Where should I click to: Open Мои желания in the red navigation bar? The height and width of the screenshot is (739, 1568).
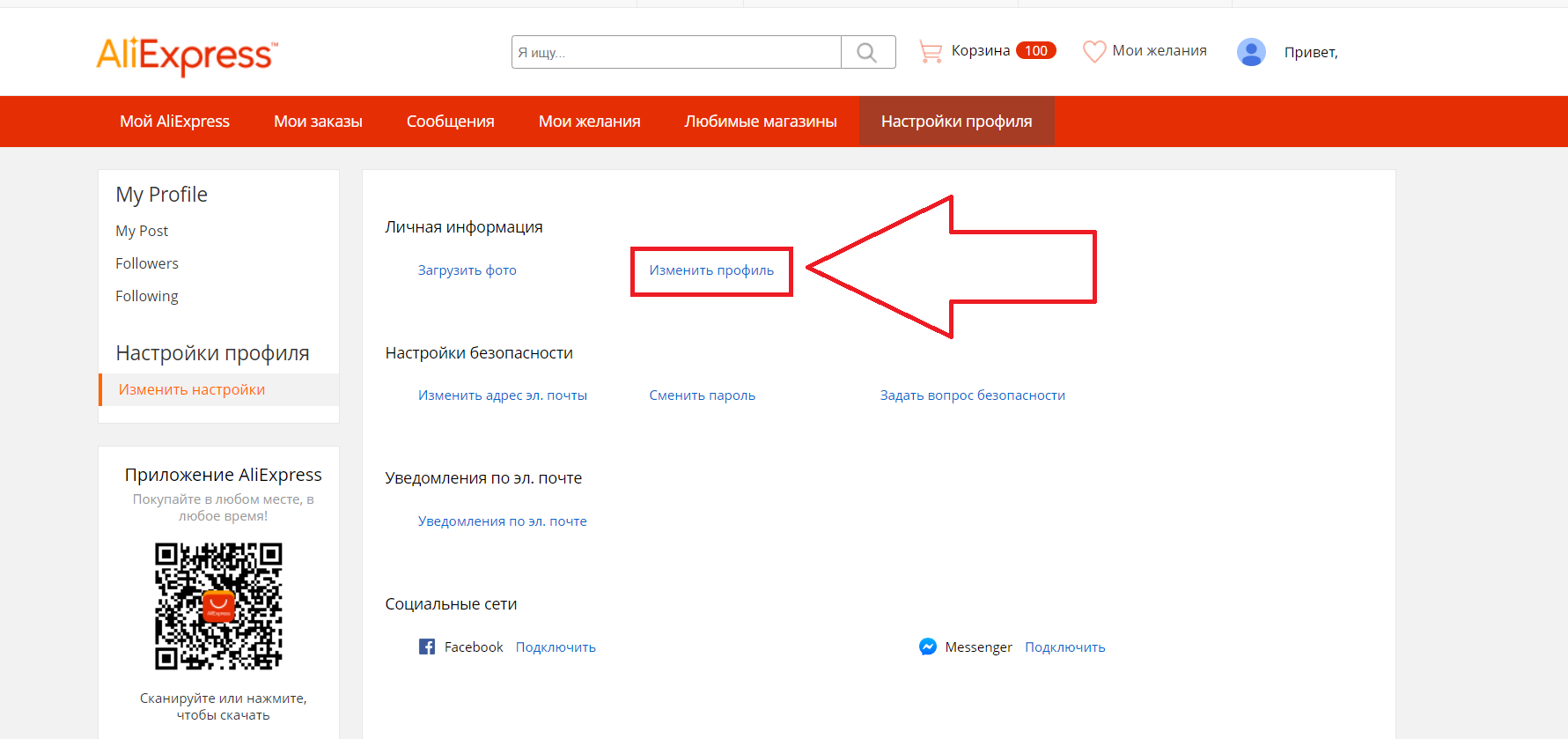click(590, 122)
